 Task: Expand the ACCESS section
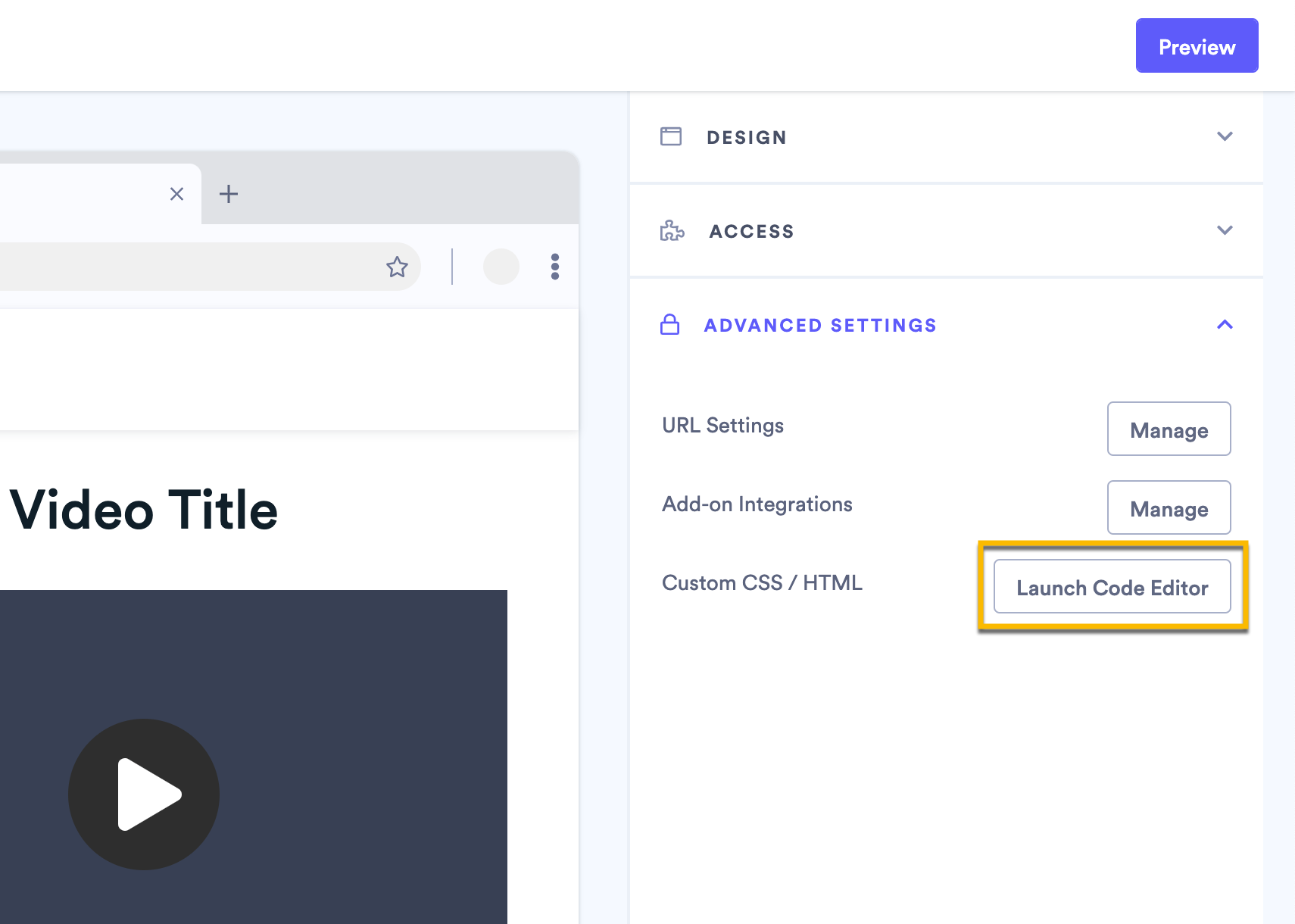click(x=1225, y=230)
